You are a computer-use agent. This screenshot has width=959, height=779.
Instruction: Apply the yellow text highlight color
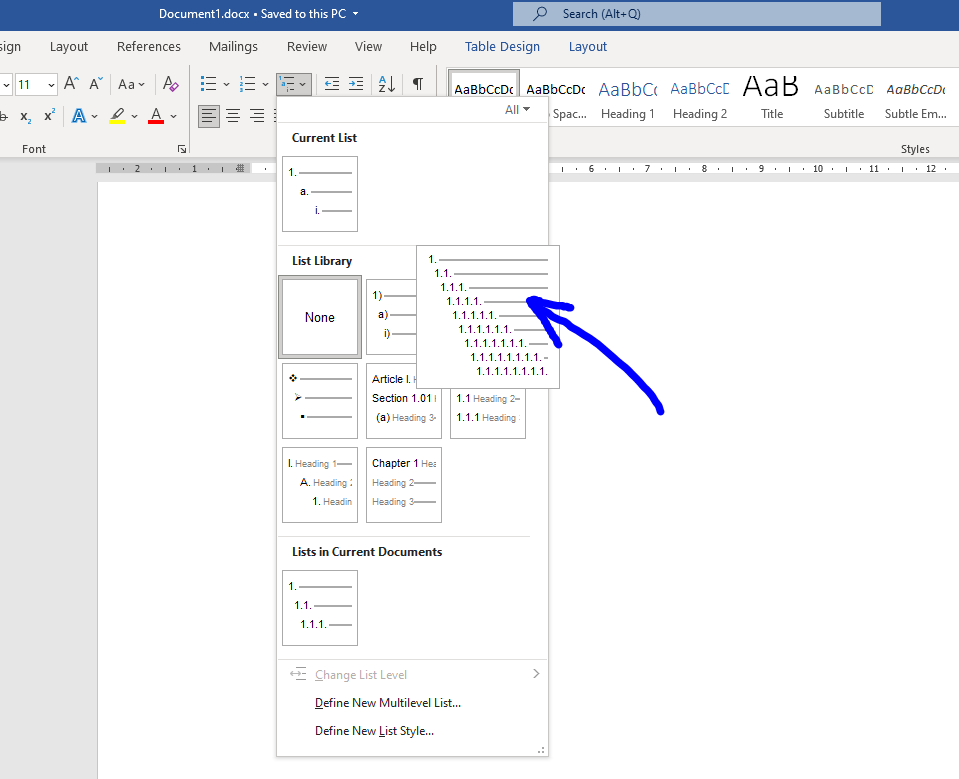(x=118, y=116)
